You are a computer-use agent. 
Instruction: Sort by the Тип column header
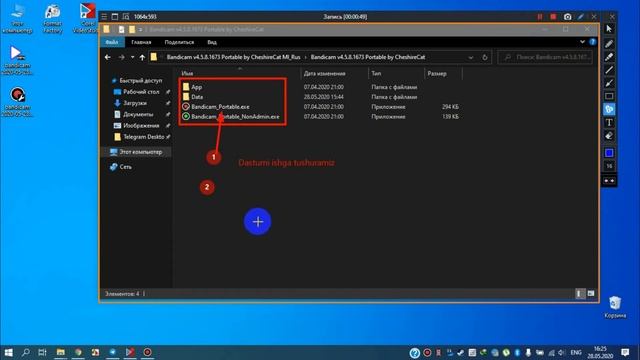tap(376, 73)
